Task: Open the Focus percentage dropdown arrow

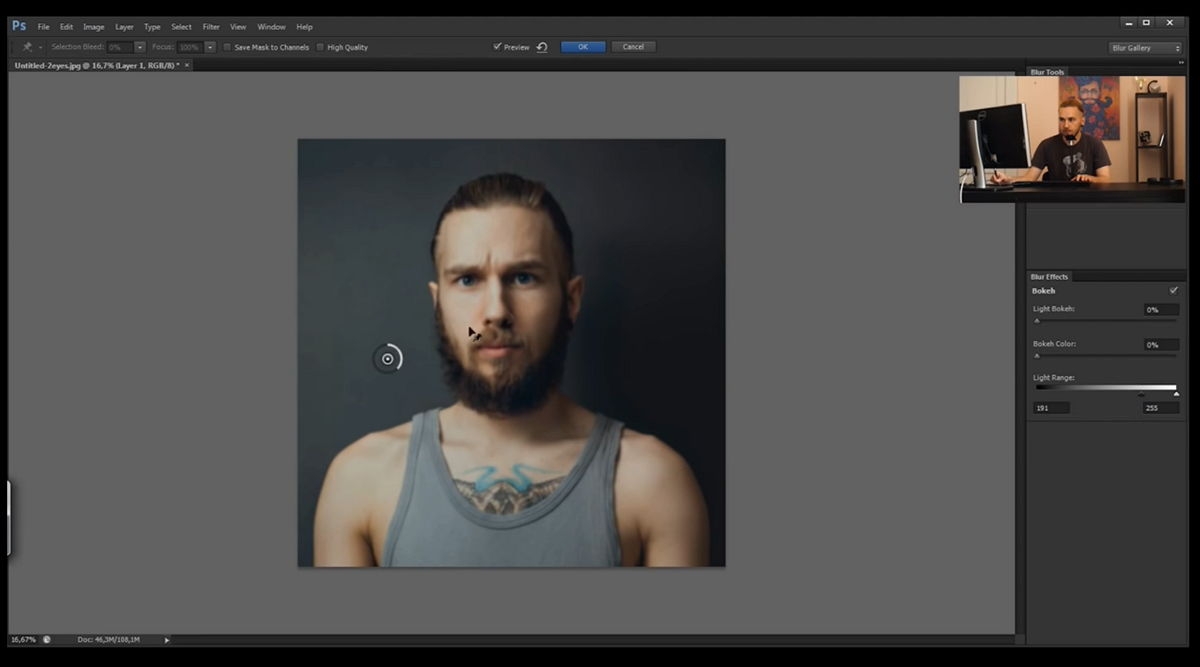Action: click(x=210, y=47)
